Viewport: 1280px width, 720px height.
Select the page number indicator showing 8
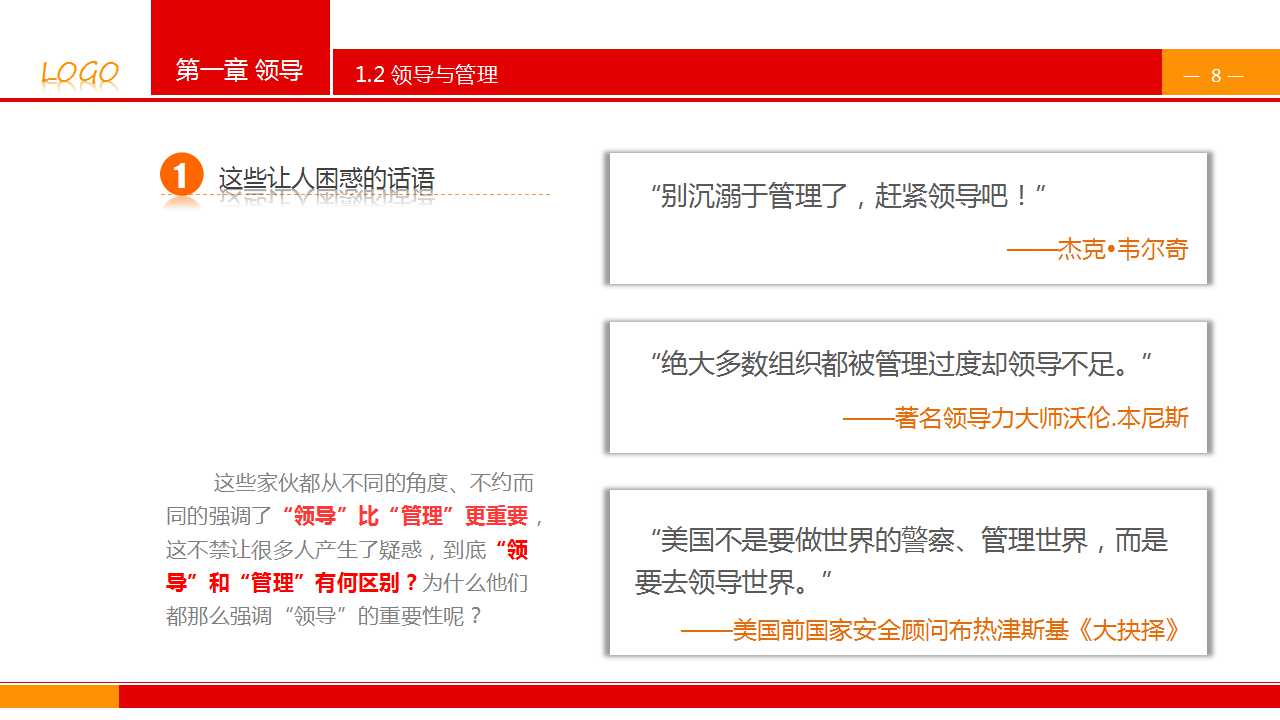pyautogui.click(x=1215, y=73)
